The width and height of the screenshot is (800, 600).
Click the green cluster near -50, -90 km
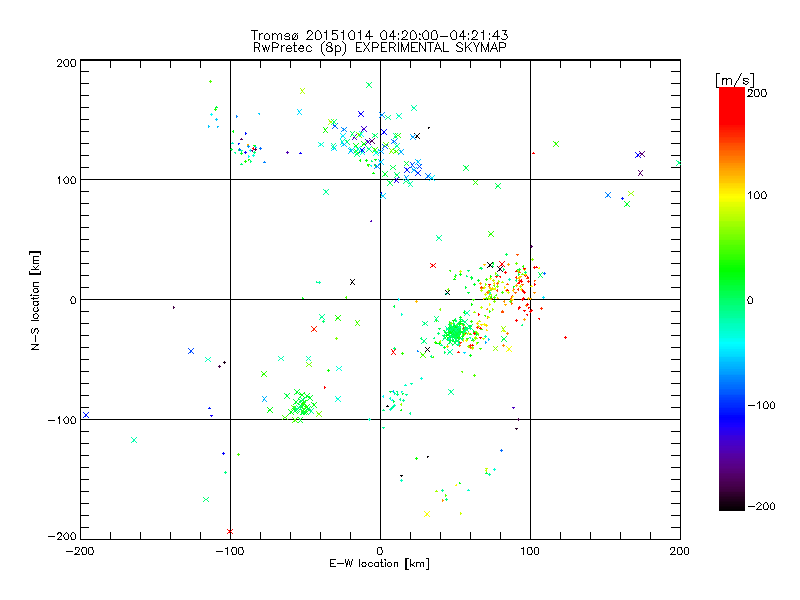coord(304,405)
